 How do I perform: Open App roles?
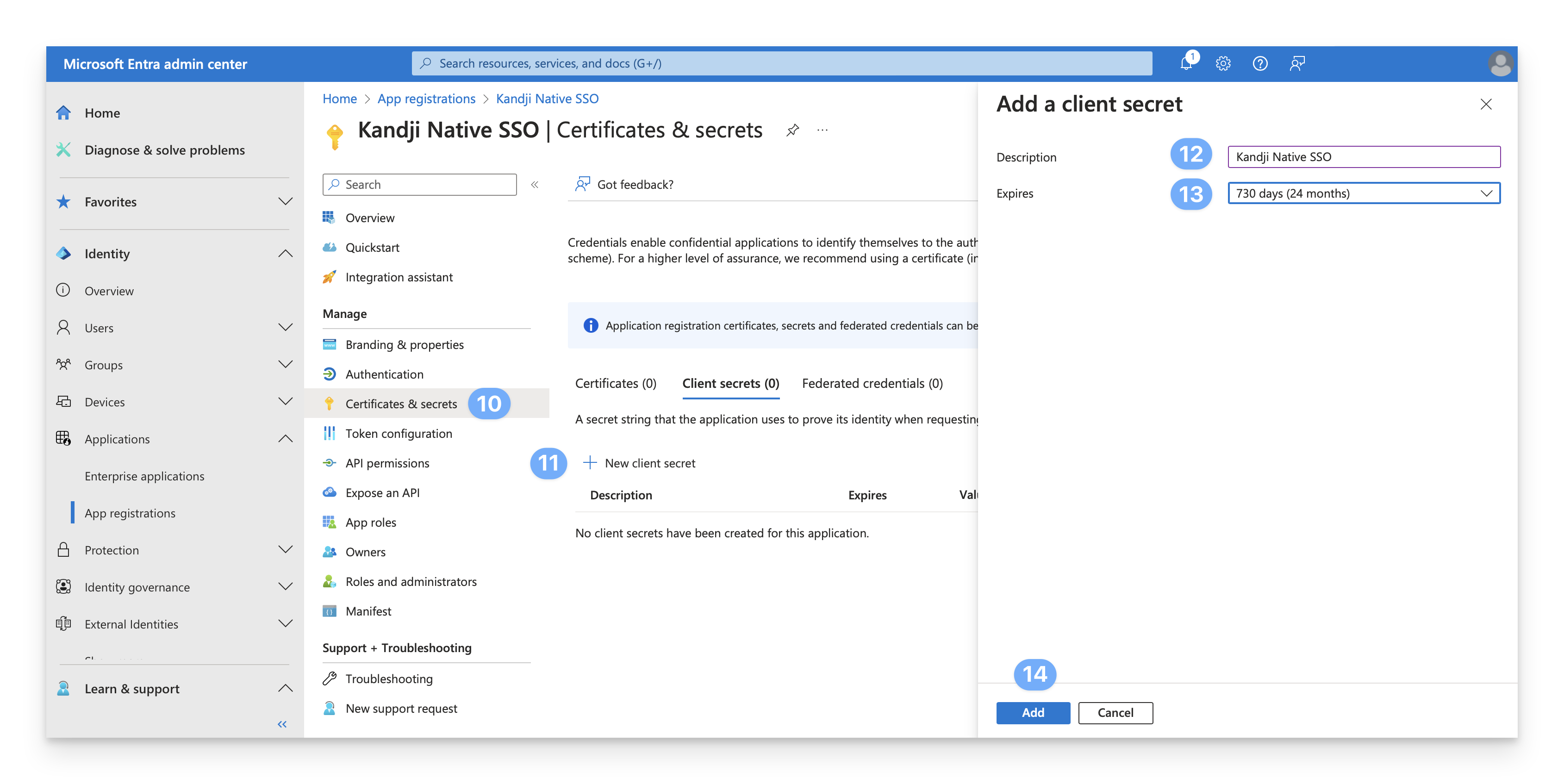[x=371, y=522]
